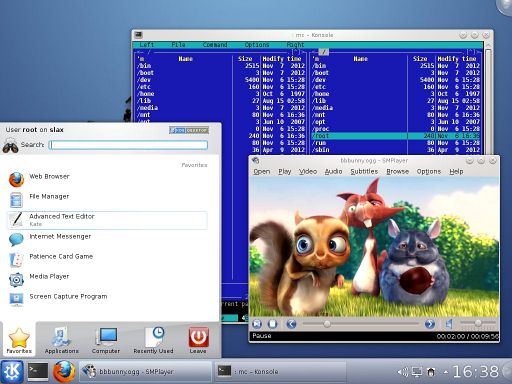Click the Name column header in left panel

[185, 59]
